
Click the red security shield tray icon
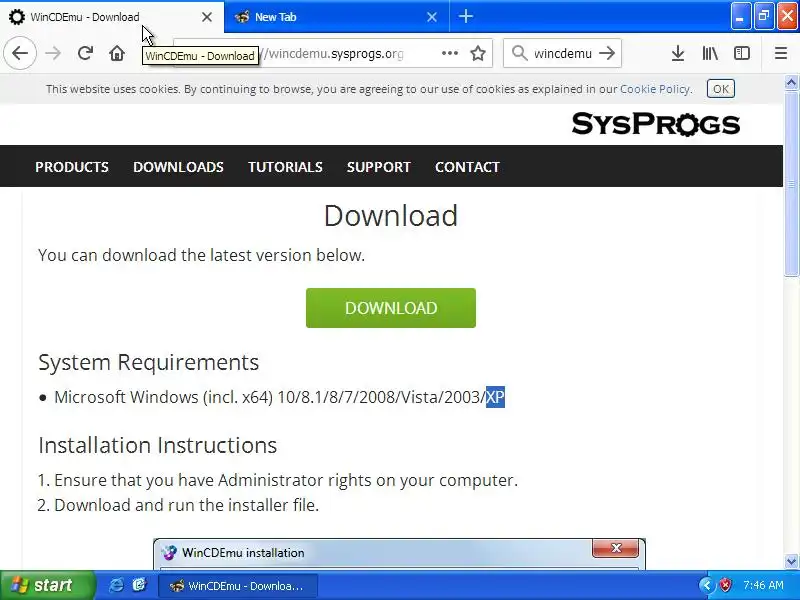(x=725, y=585)
